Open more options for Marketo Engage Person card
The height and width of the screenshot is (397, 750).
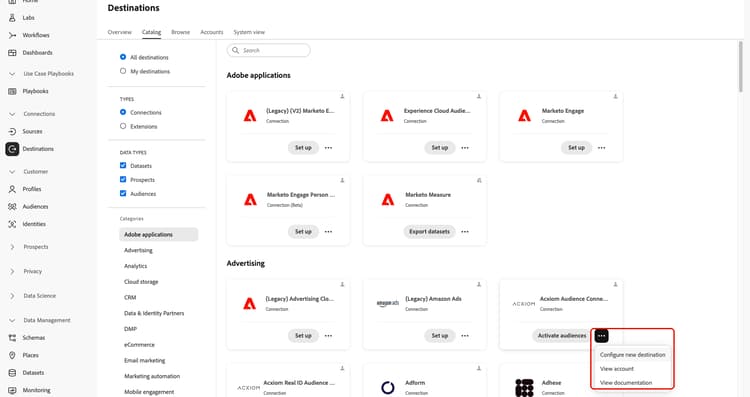click(x=328, y=232)
